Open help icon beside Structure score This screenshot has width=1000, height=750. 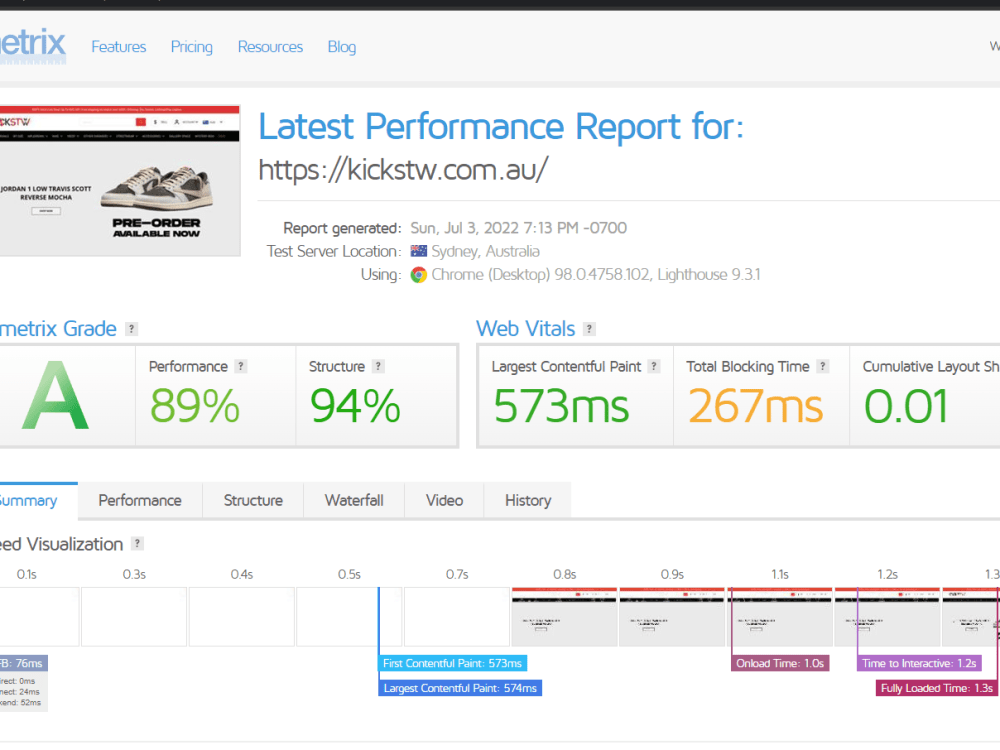[378, 367]
